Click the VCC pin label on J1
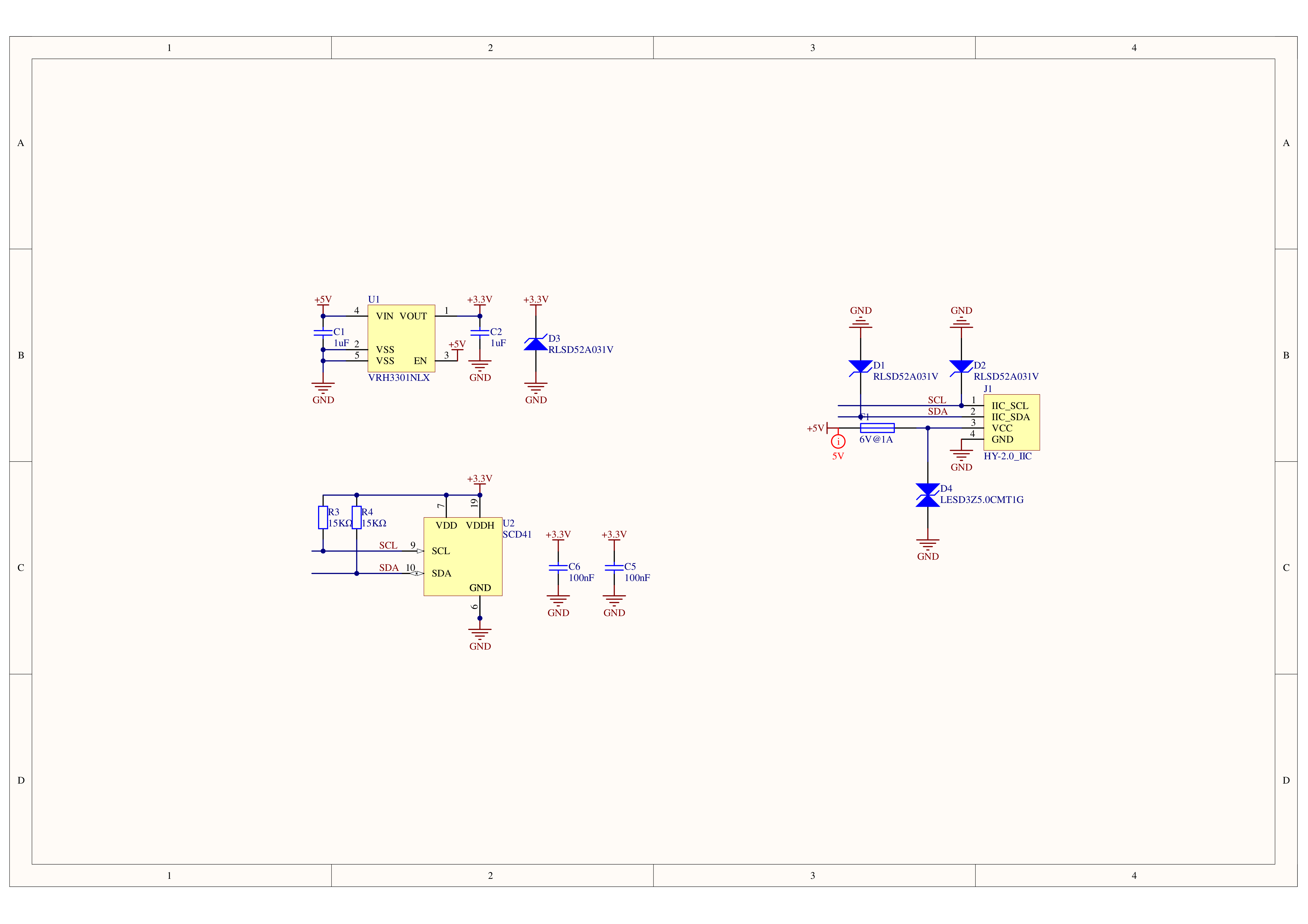 coord(1002,428)
